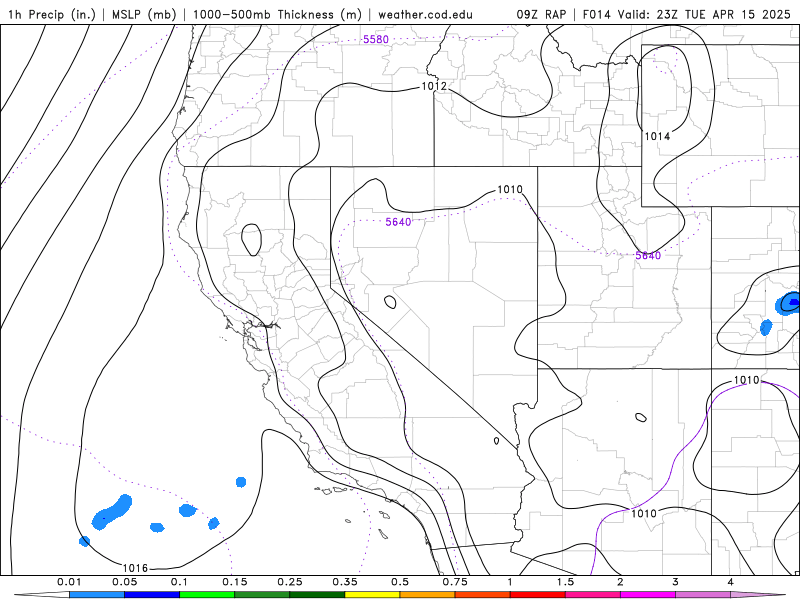Screen dimensions: 800x600
Task: Click the dark blue precipitation core in Colorado
Action: pos(793,302)
